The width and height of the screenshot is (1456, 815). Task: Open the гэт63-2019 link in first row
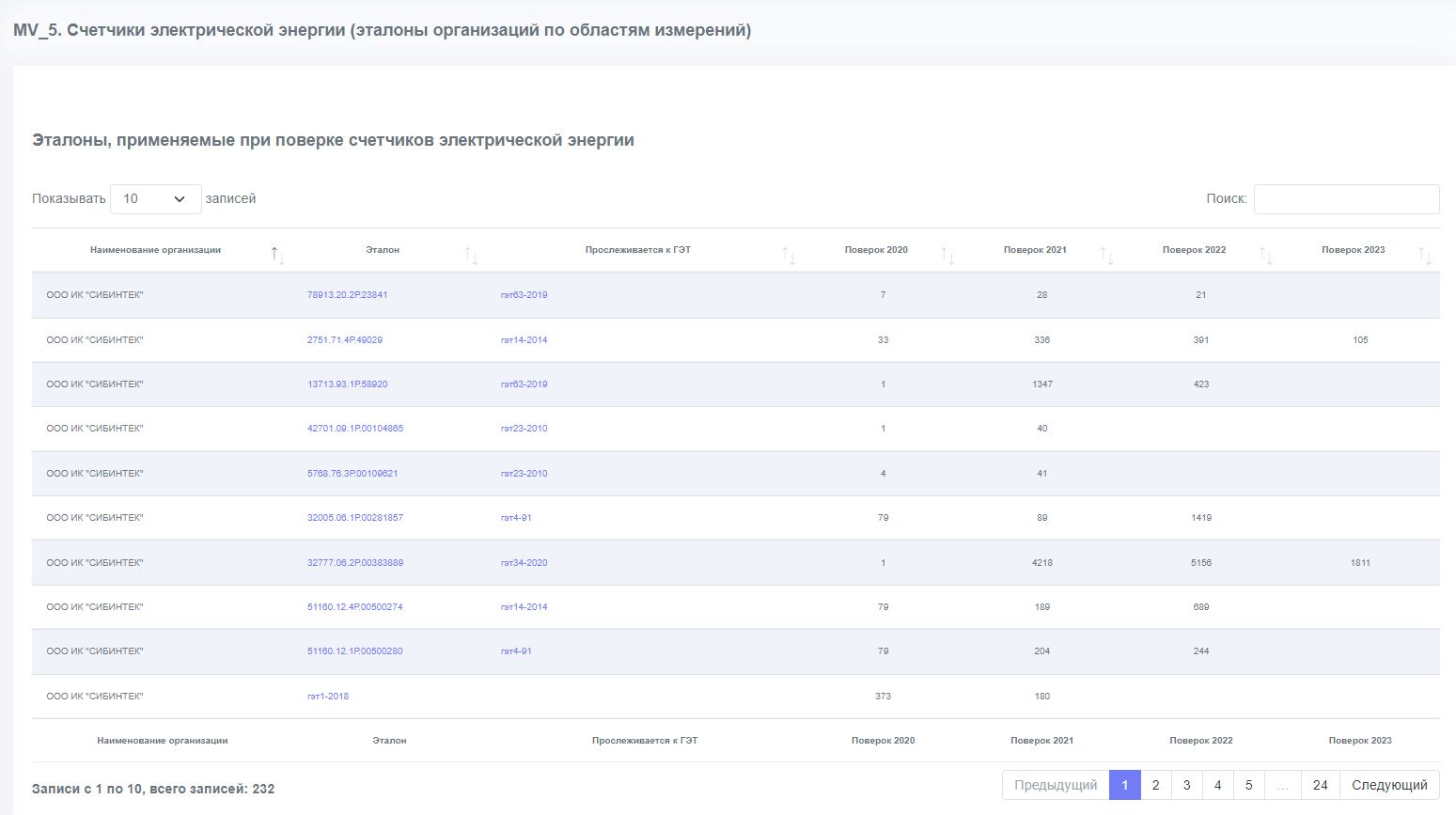click(524, 295)
